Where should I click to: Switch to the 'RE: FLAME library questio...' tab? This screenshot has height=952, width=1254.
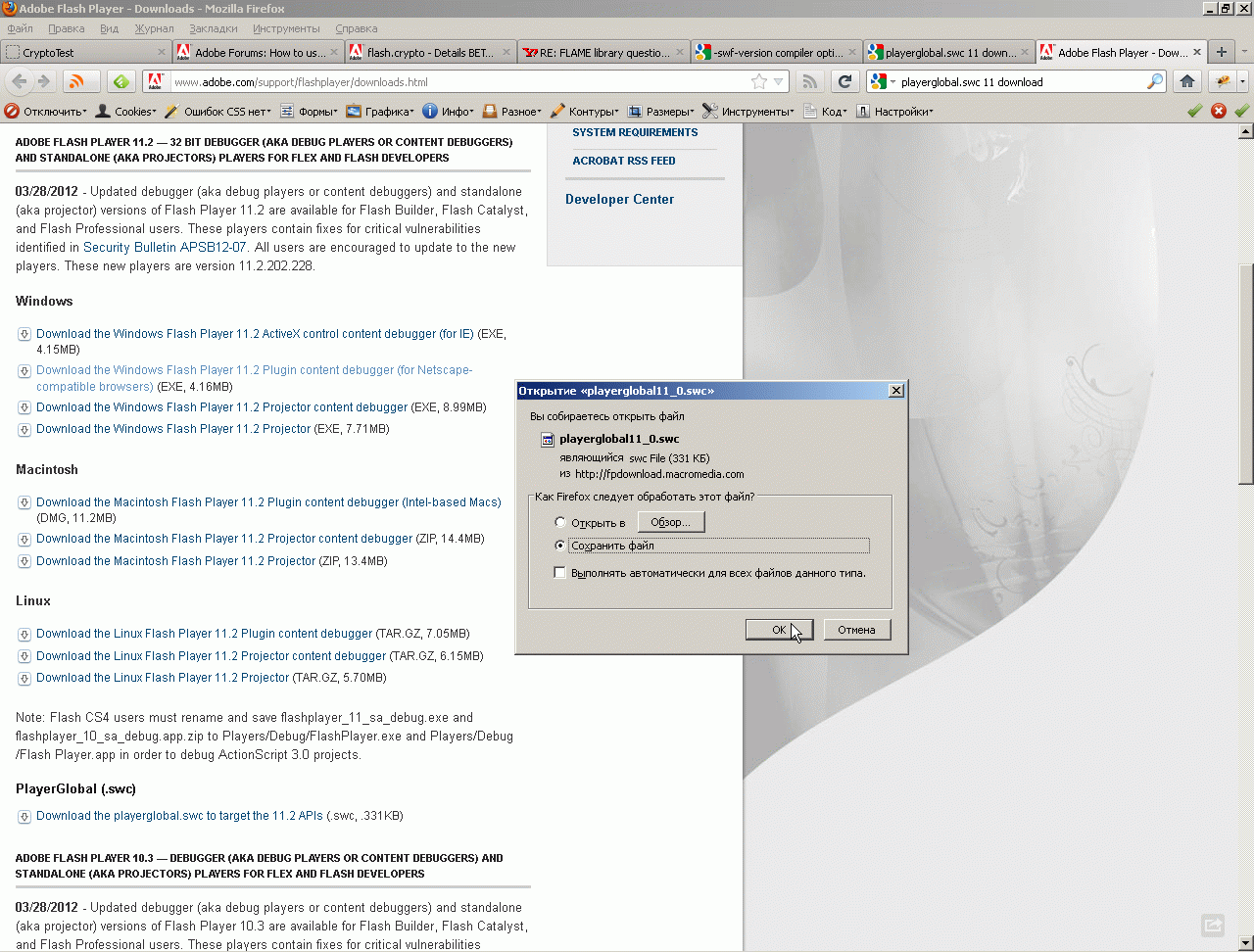(x=603, y=52)
